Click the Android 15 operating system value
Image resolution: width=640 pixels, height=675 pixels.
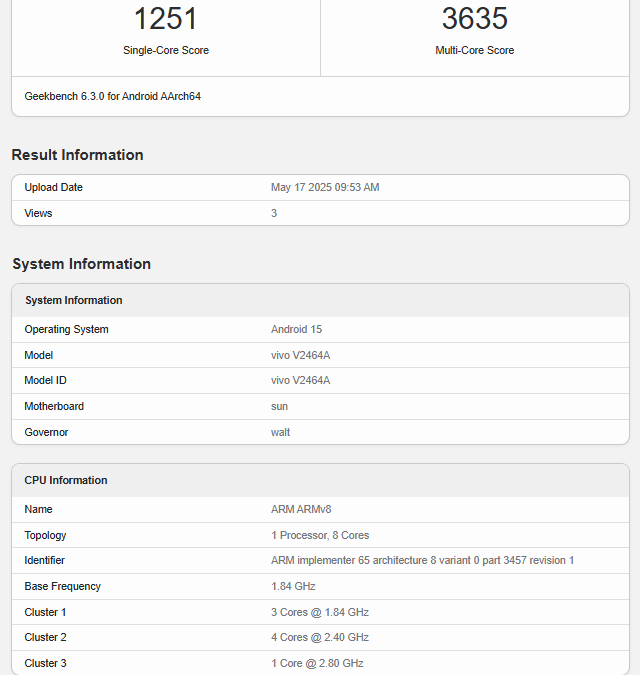[x=296, y=329]
